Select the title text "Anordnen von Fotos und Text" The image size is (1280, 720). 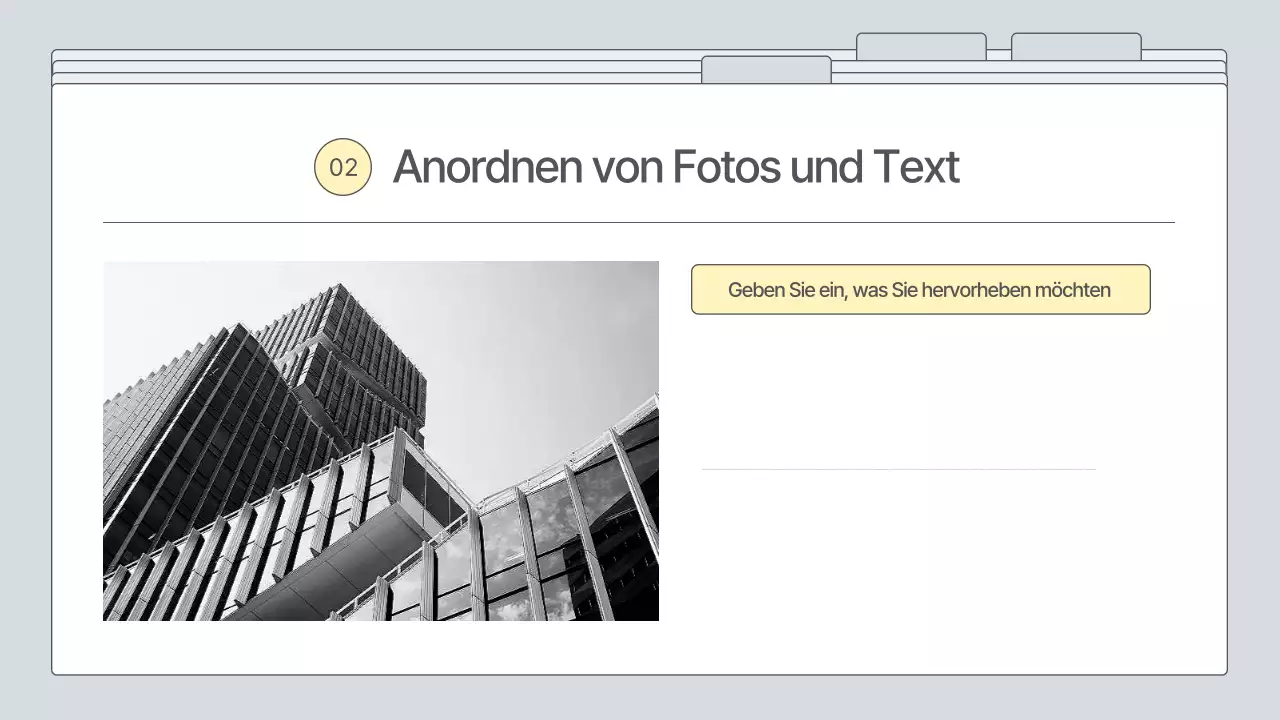point(676,166)
